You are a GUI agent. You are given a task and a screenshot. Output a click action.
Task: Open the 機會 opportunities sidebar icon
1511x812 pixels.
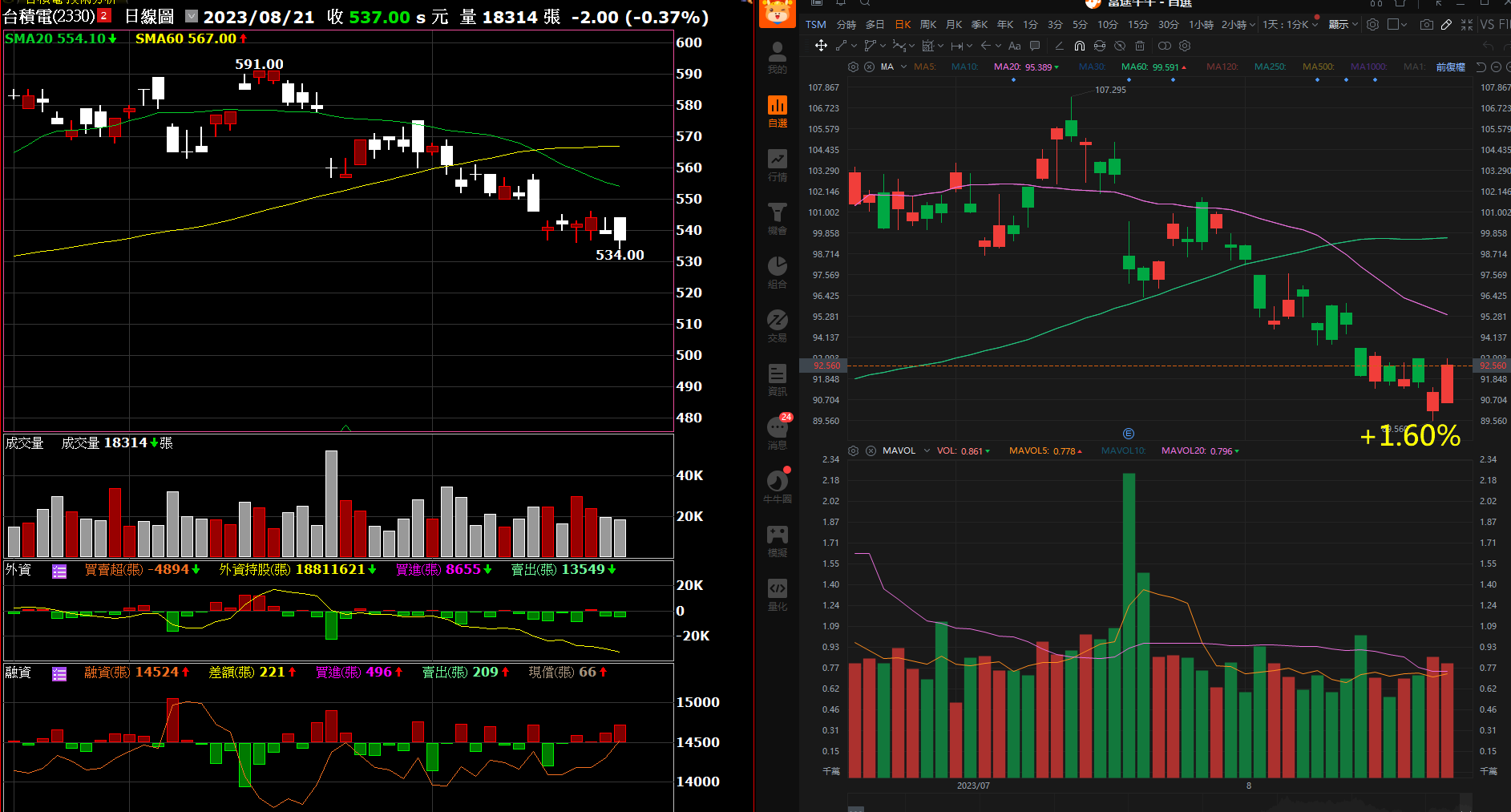coord(777,220)
